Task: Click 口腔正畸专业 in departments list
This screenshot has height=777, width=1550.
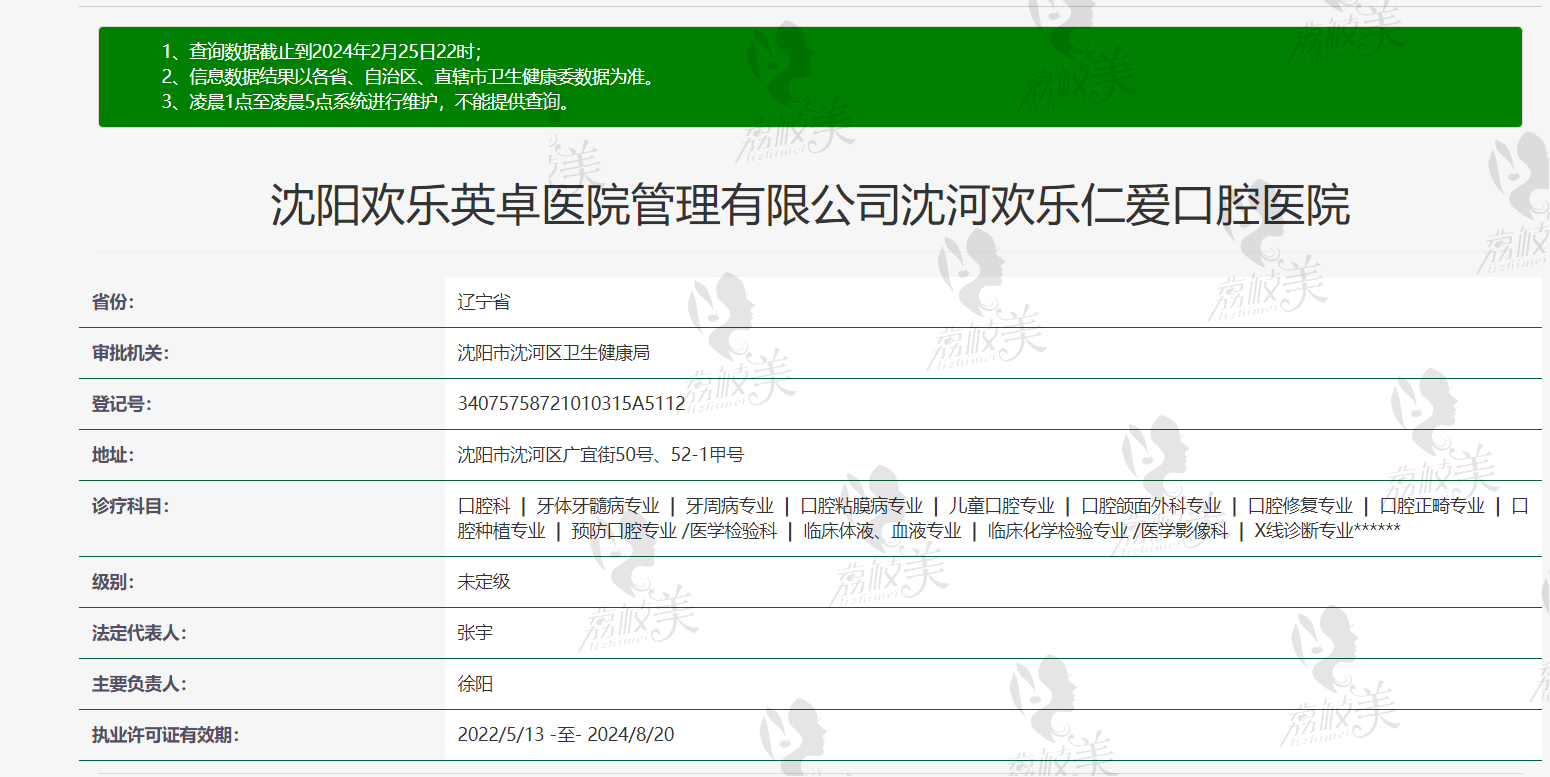Action: 1433,506
